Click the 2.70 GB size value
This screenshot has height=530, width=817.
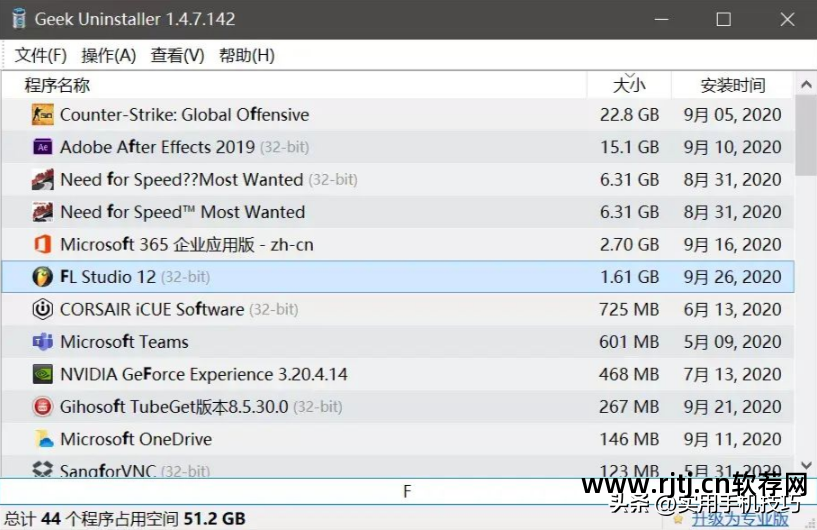[629, 244]
